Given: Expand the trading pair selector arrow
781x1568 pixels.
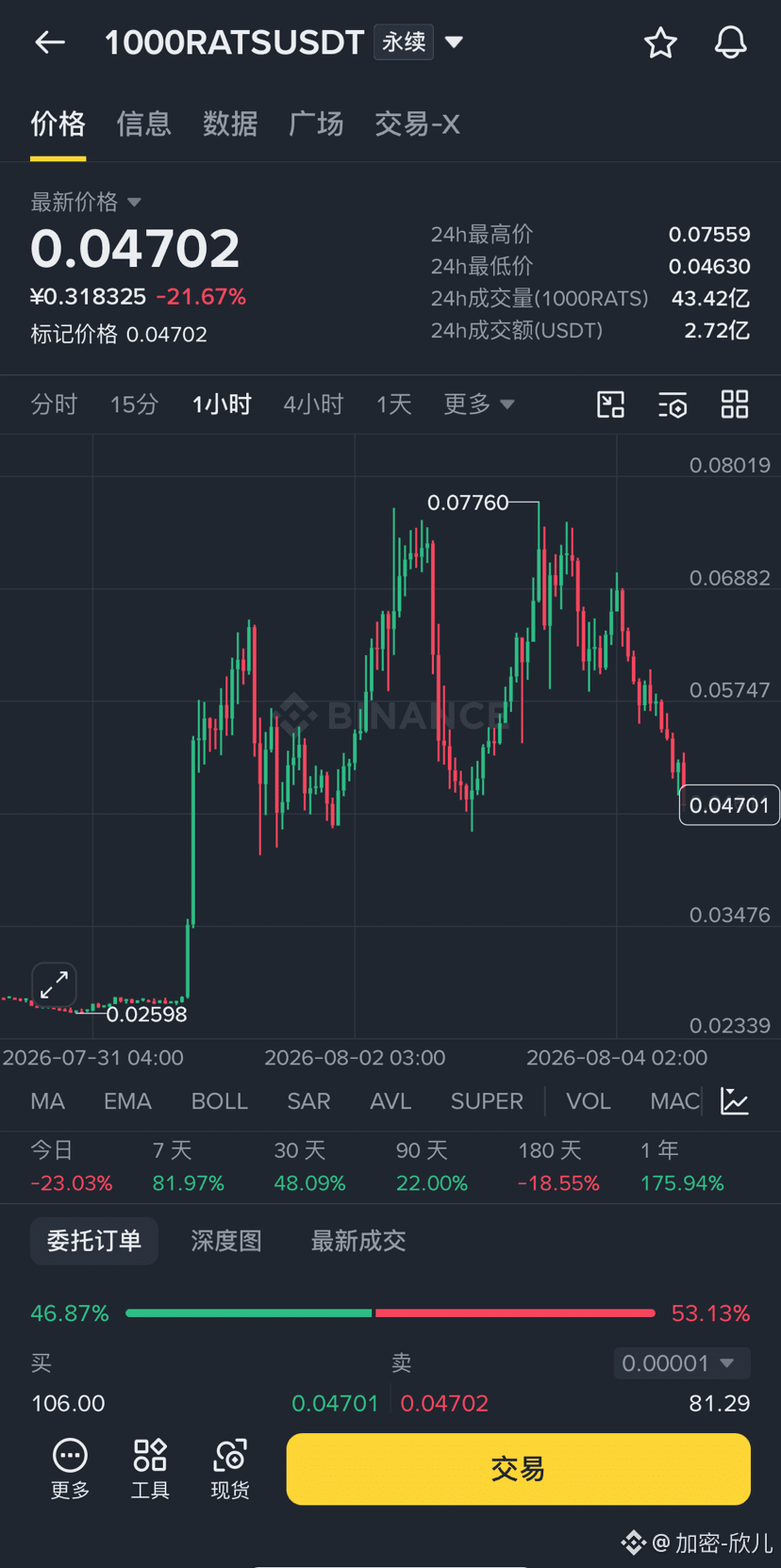Looking at the screenshot, I should tap(454, 42).
